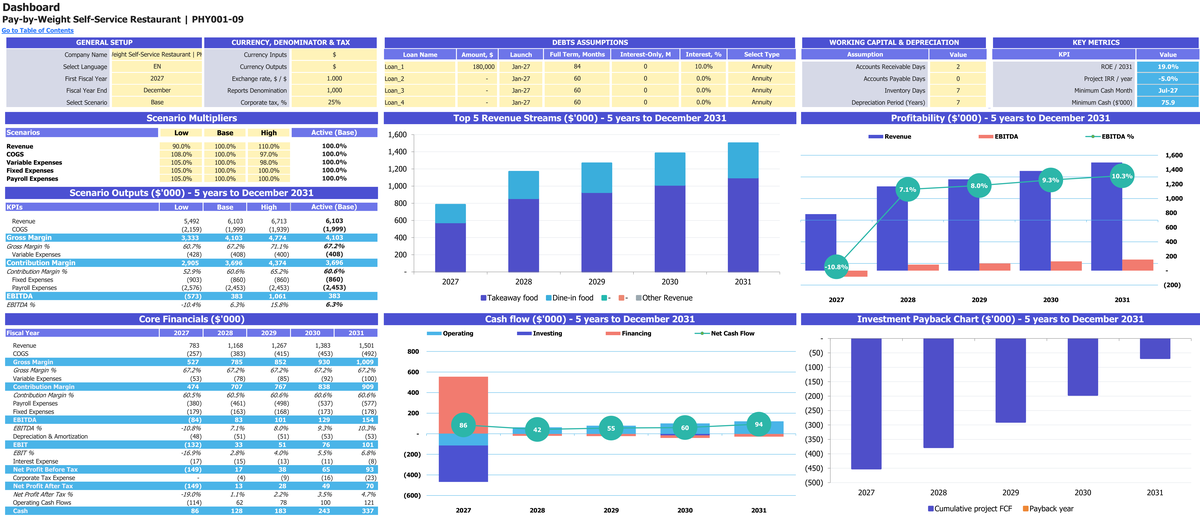1200x518 pixels.
Task: Click the Takeaway food legend swatch
Action: point(483,298)
